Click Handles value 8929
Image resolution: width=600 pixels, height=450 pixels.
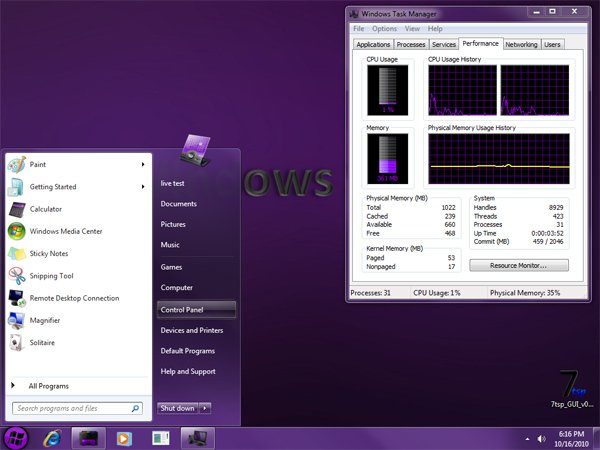pyautogui.click(x=556, y=207)
